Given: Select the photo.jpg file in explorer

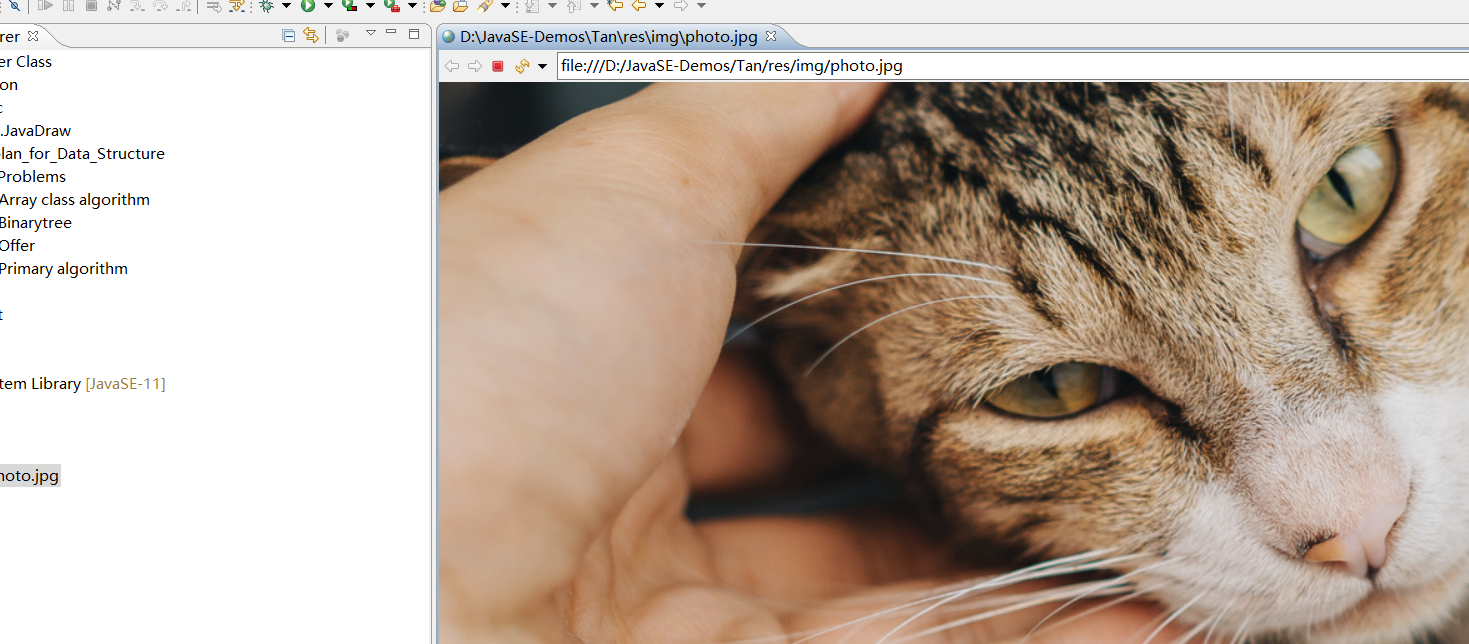Looking at the screenshot, I should tap(30, 476).
